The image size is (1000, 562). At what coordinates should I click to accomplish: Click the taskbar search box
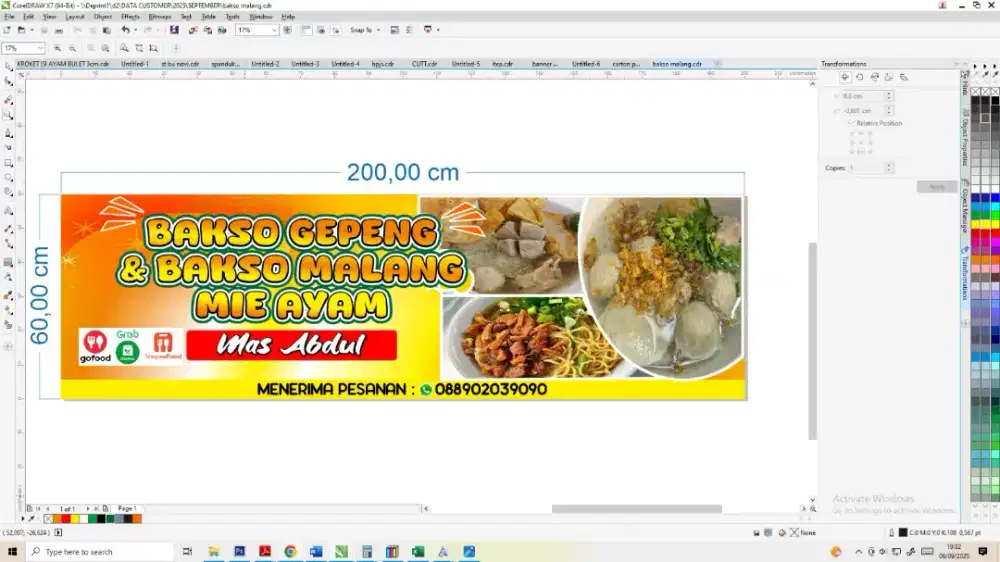point(100,552)
